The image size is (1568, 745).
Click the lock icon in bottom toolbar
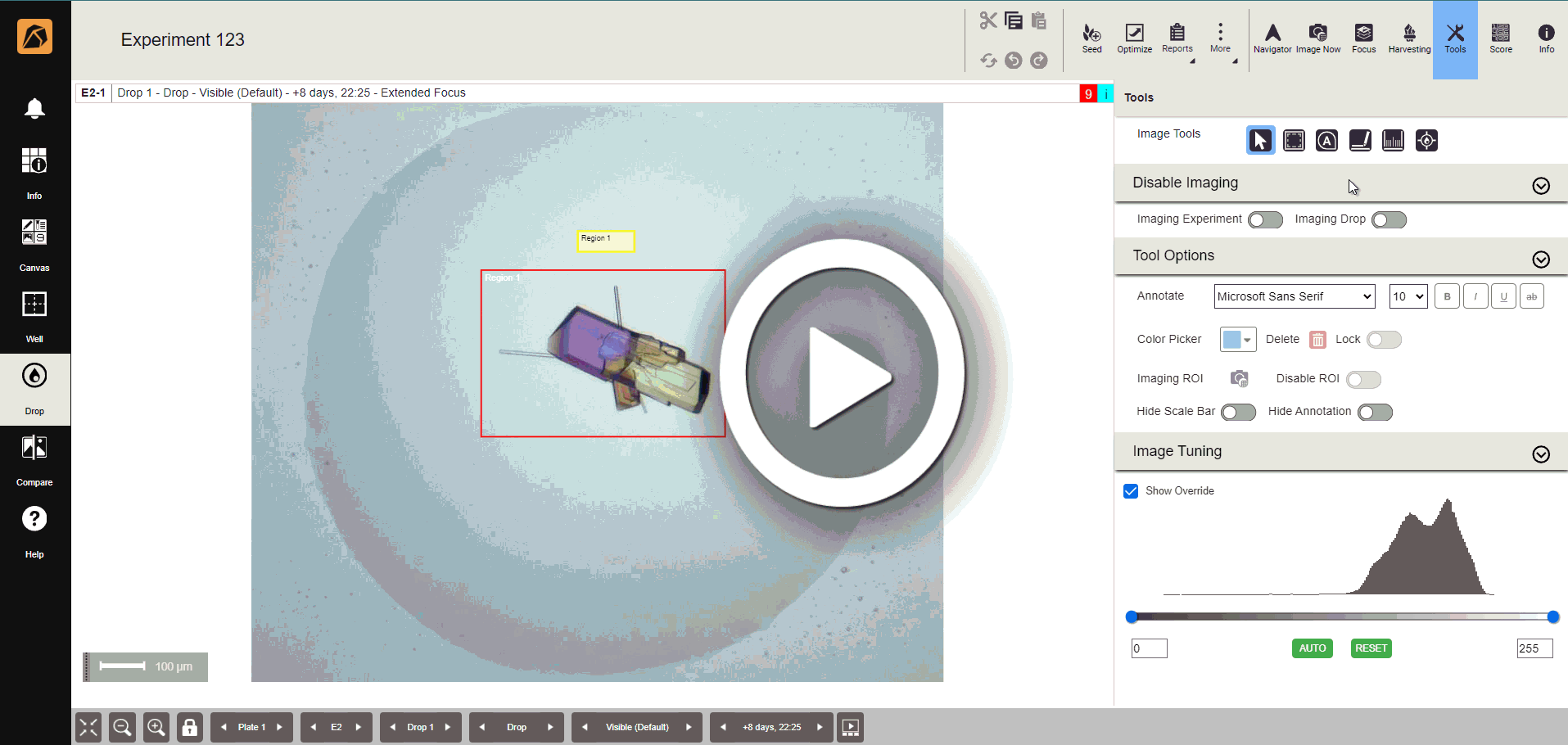[x=189, y=727]
